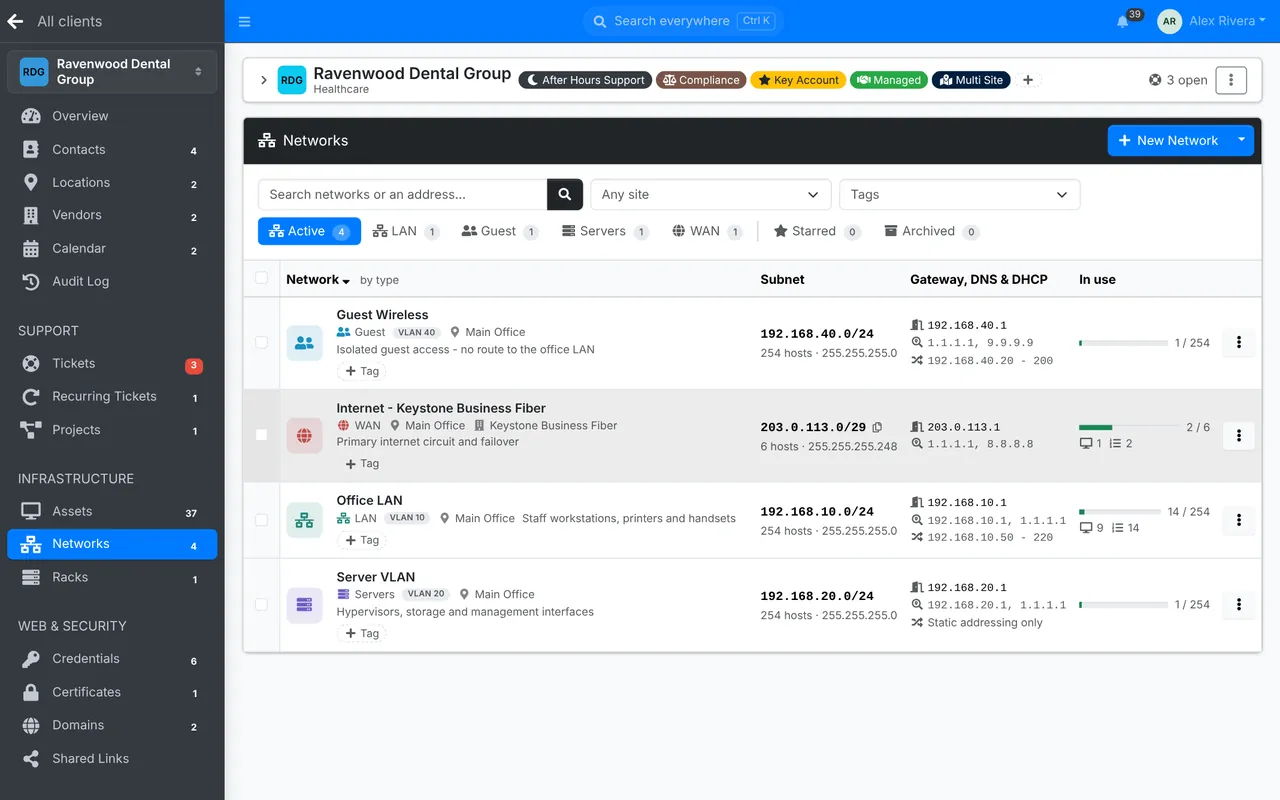Open the Tags filter dropdown
Viewport: 1280px width, 800px height.
click(x=960, y=194)
